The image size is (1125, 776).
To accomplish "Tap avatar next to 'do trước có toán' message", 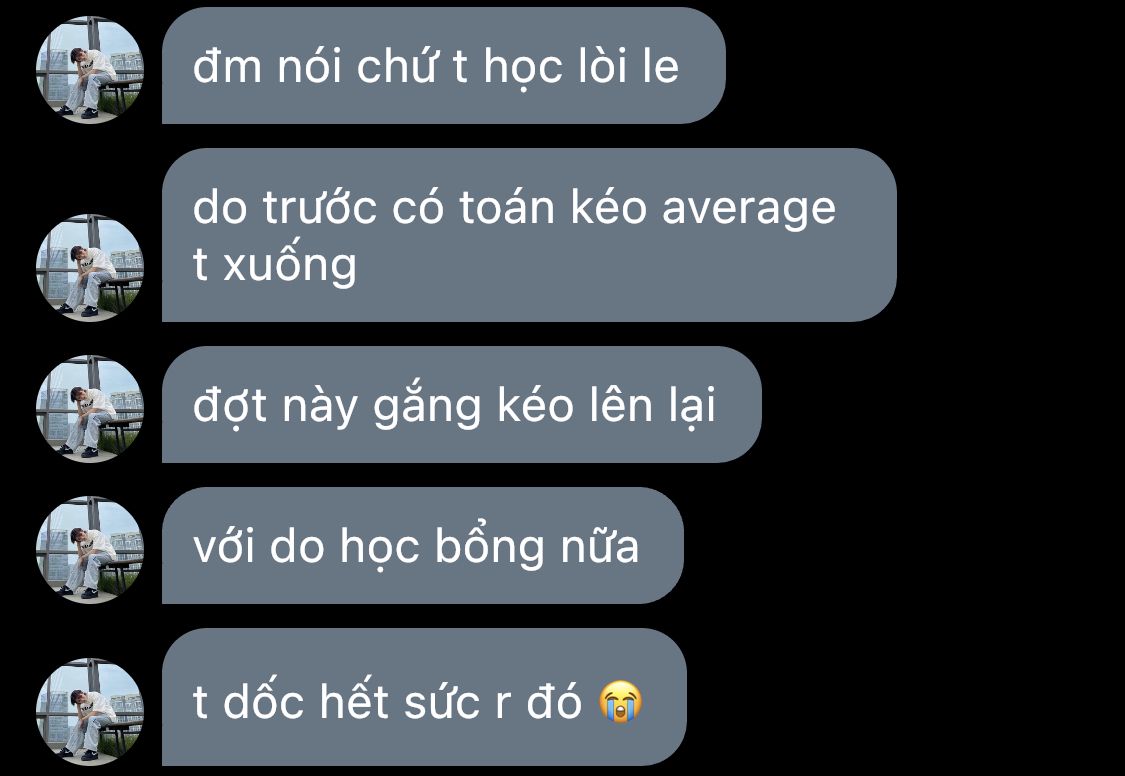I will point(90,268).
